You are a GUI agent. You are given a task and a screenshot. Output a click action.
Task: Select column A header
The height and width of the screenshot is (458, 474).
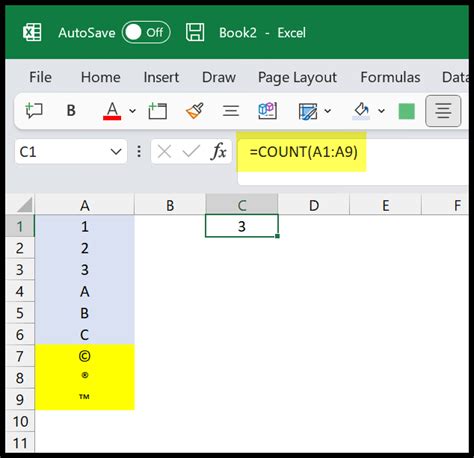pyautogui.click(x=85, y=205)
